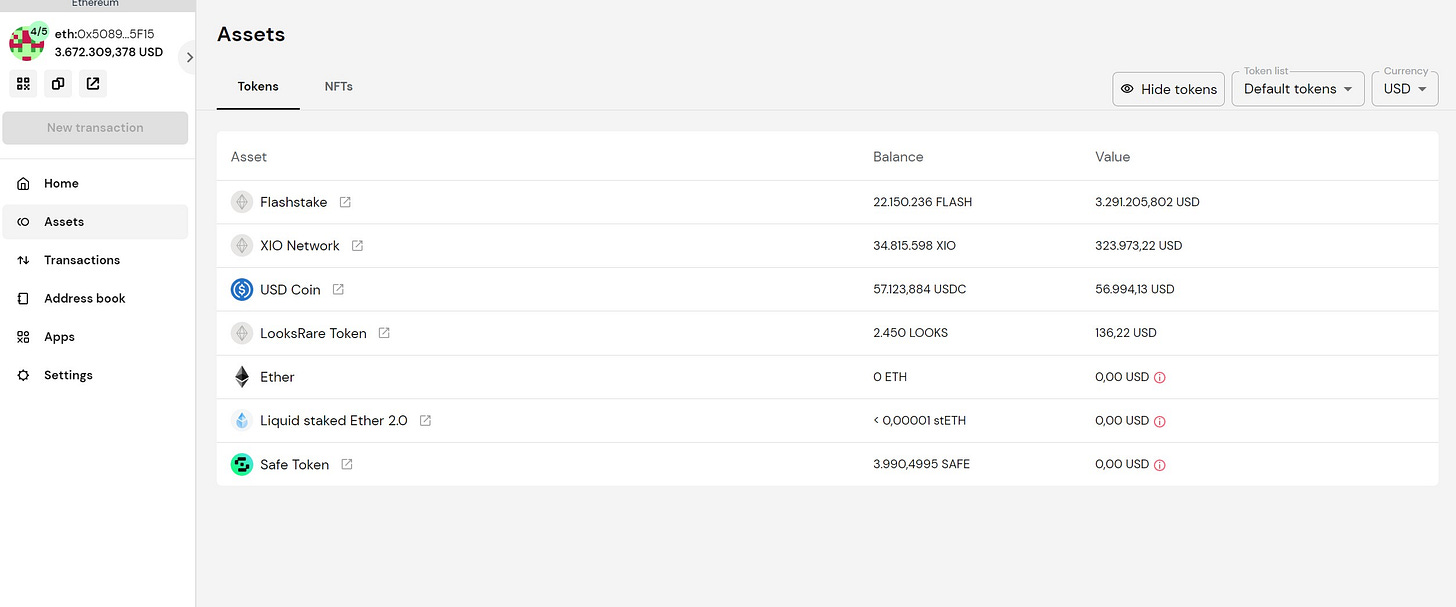Open the Currency USD dropdown
The width and height of the screenshot is (1456, 607).
pyautogui.click(x=1405, y=89)
